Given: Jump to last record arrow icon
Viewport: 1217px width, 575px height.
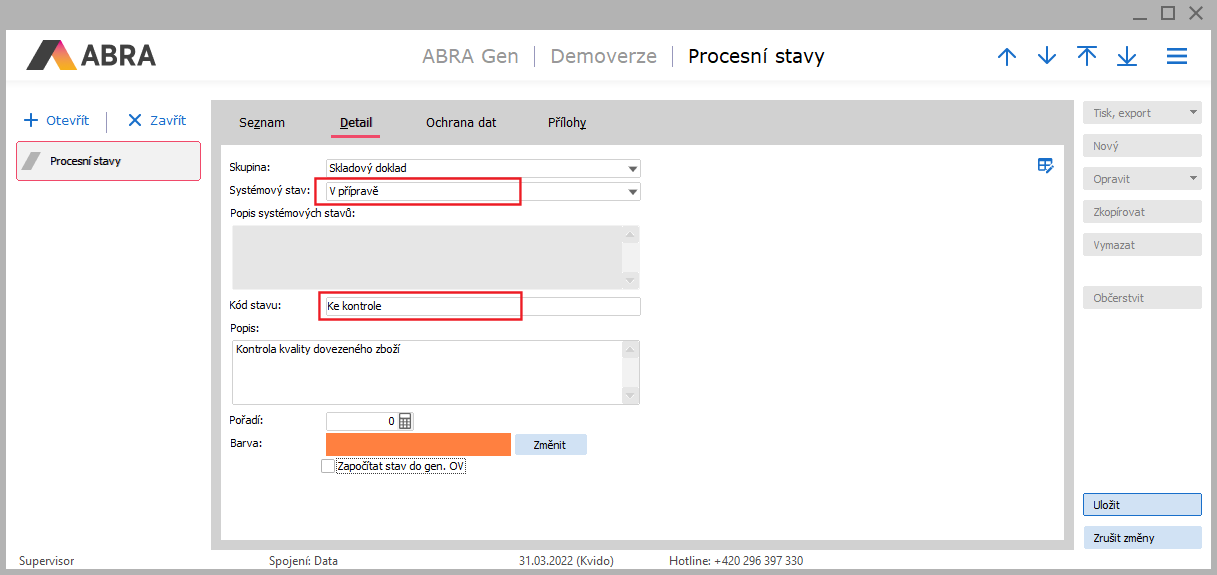Looking at the screenshot, I should tap(1127, 56).
